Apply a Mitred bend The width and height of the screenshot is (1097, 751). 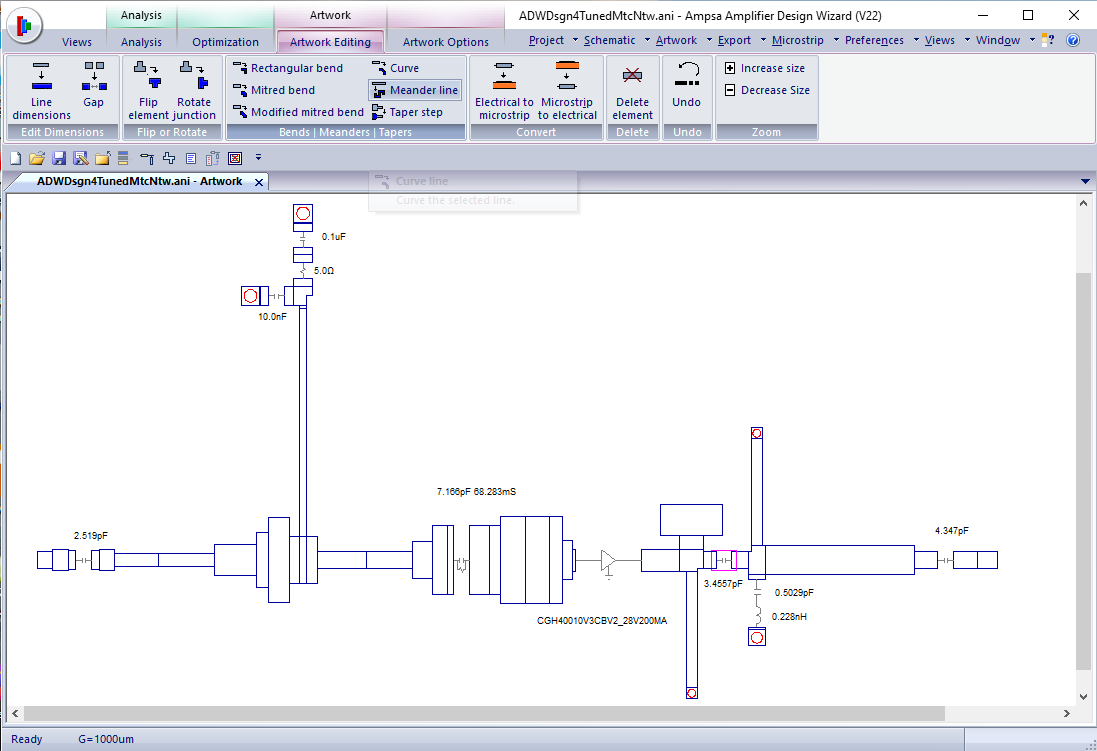click(x=274, y=90)
